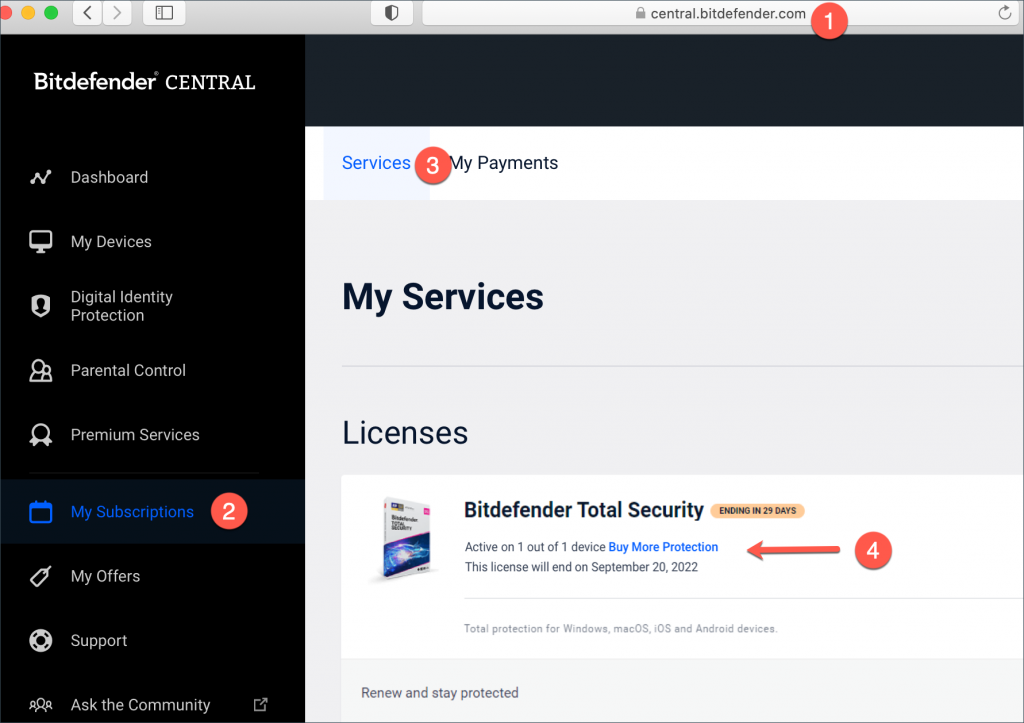Click the Support life-ring icon
Viewport: 1024px width, 723px height.
pyautogui.click(x=40, y=640)
